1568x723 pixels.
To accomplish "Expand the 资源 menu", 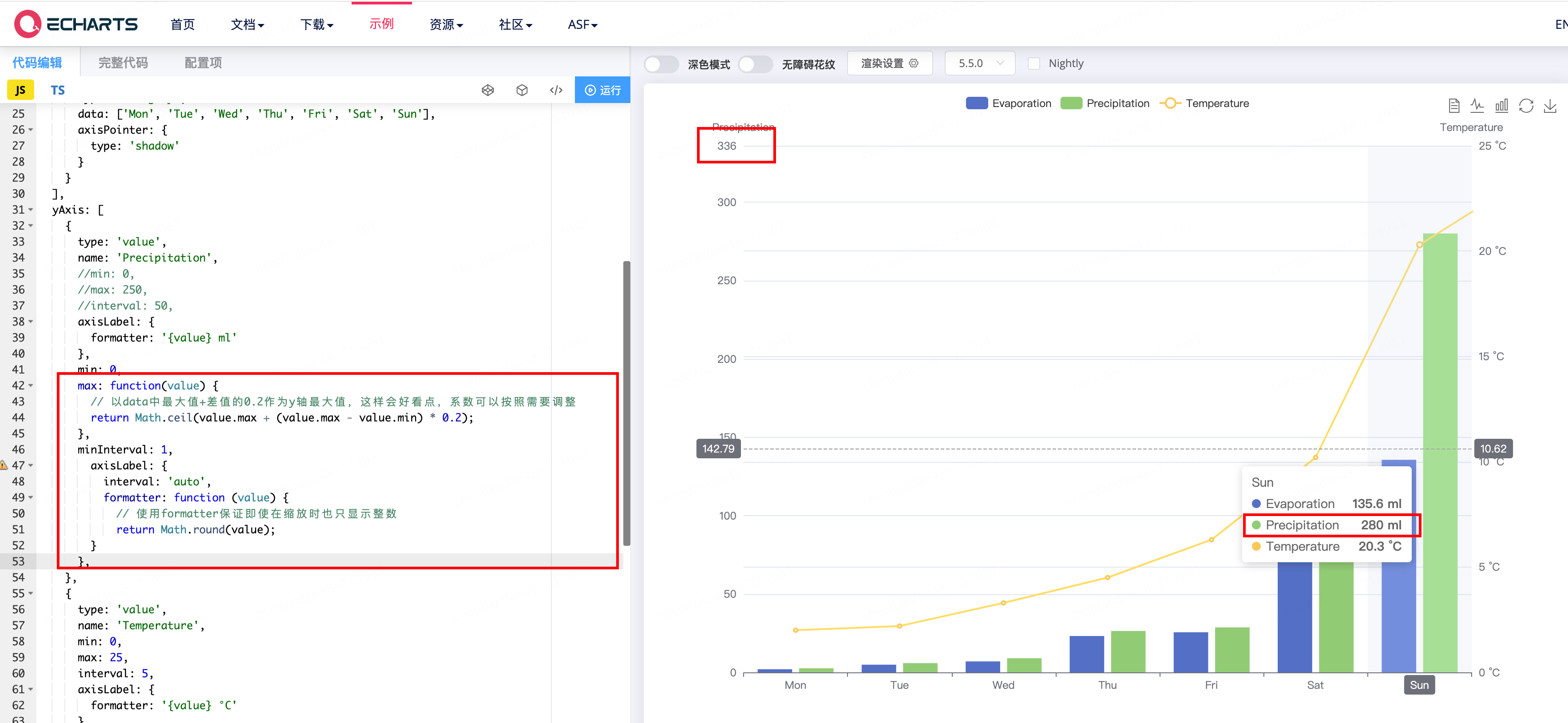I will click(x=446, y=24).
